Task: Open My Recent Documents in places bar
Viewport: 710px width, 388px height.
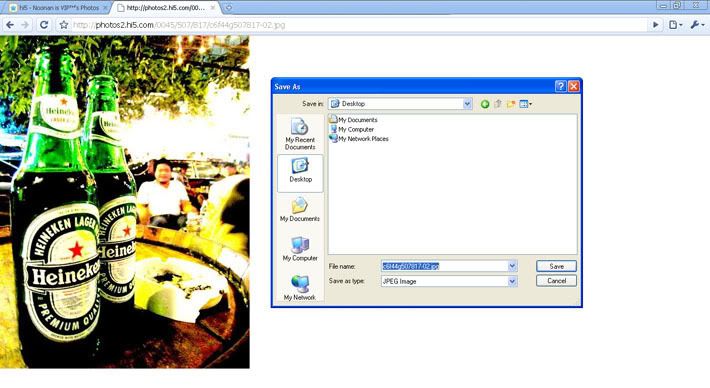Action: click(300, 134)
